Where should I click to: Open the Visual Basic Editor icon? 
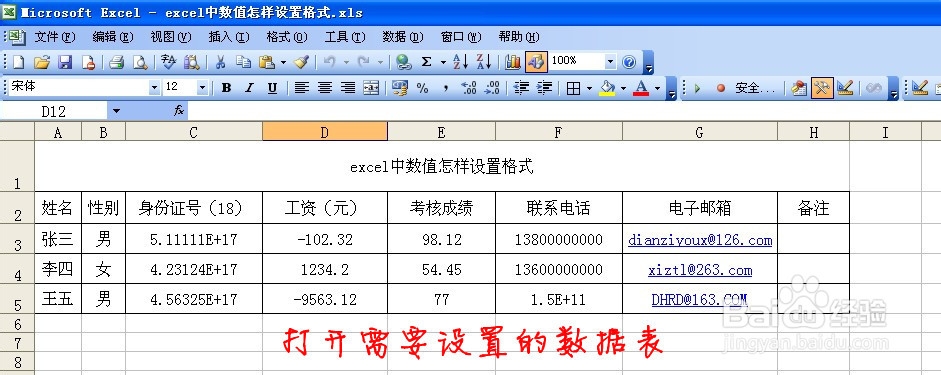tap(799, 88)
